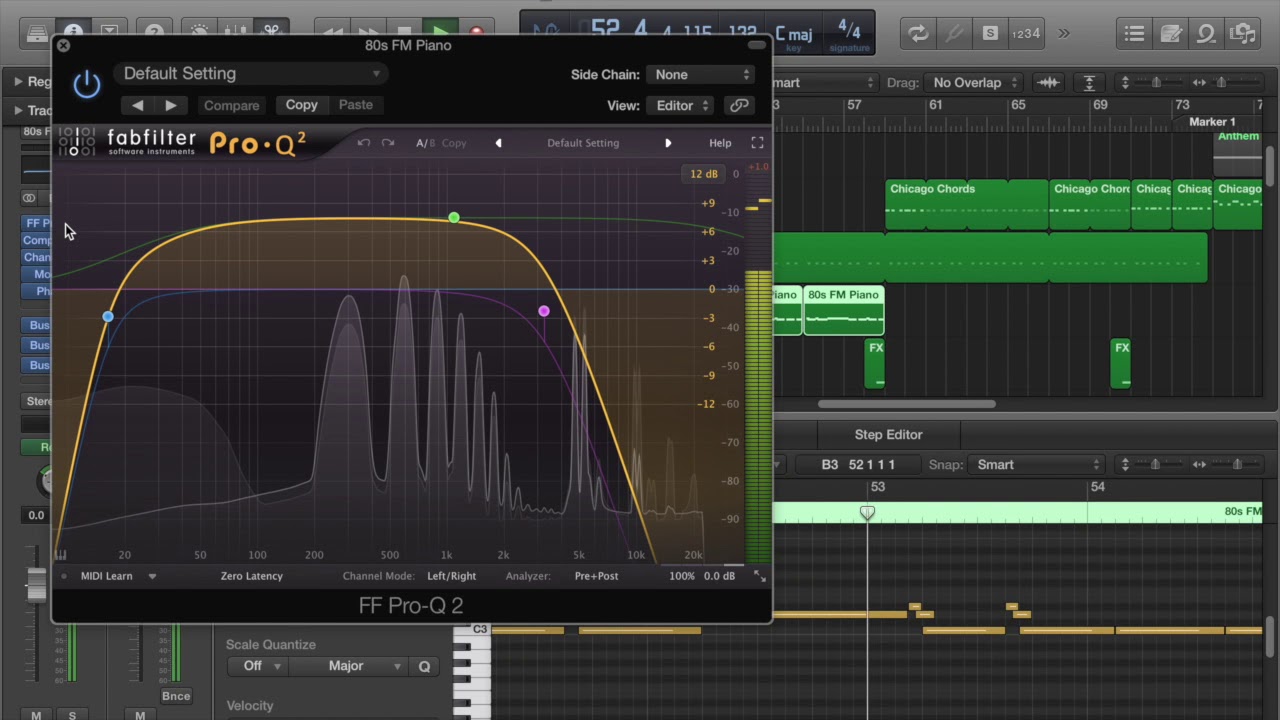Open the loop browser icon
Screen dimensions: 1280x720
(1206, 33)
